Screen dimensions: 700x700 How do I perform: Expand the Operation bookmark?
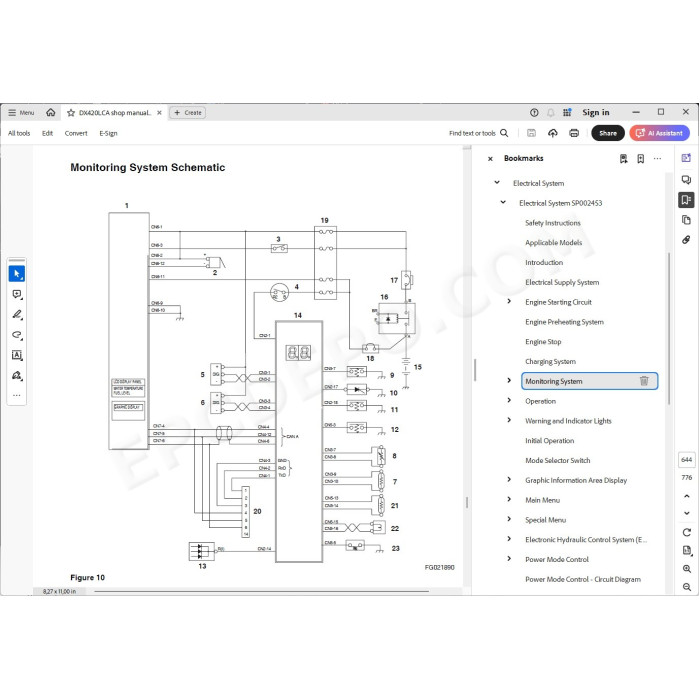click(509, 400)
